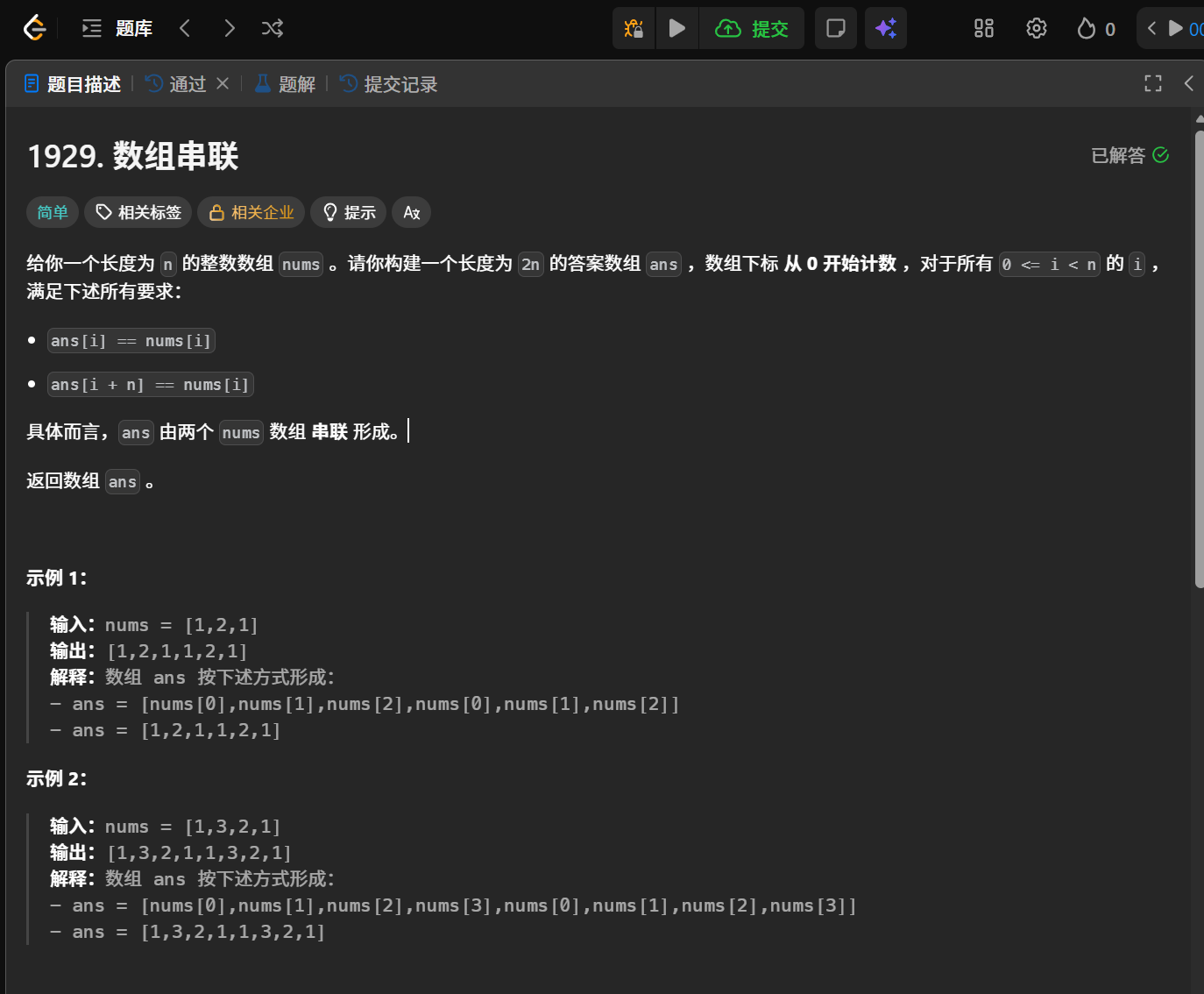
Task: Click example 1 output [1,2,1,1,2,1]
Action: (178, 651)
